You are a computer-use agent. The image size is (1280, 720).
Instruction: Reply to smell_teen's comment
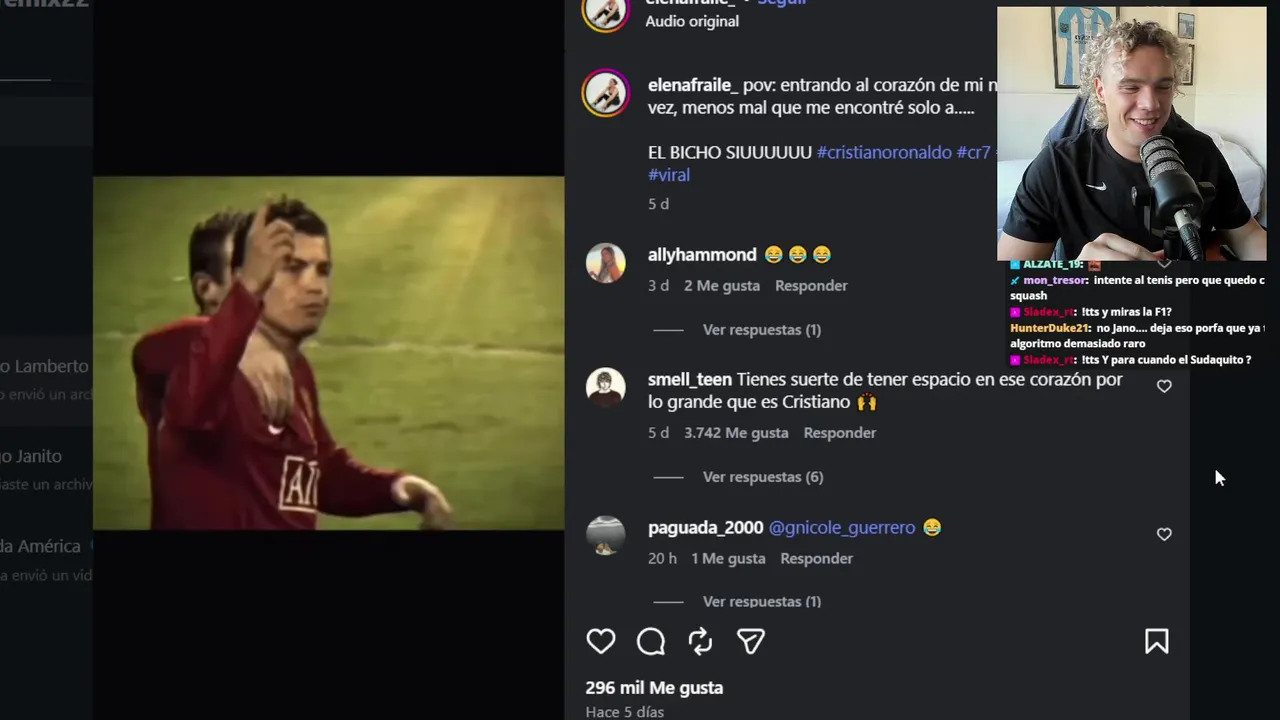(840, 432)
